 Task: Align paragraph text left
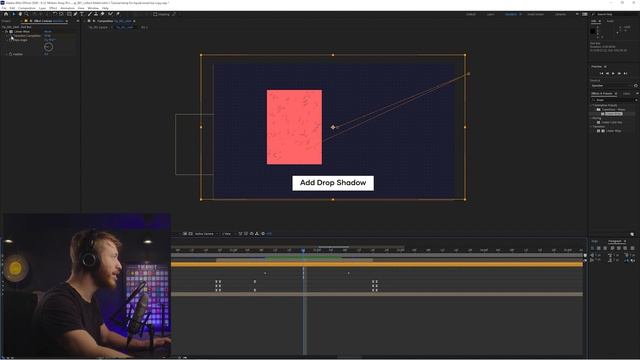[593, 248]
